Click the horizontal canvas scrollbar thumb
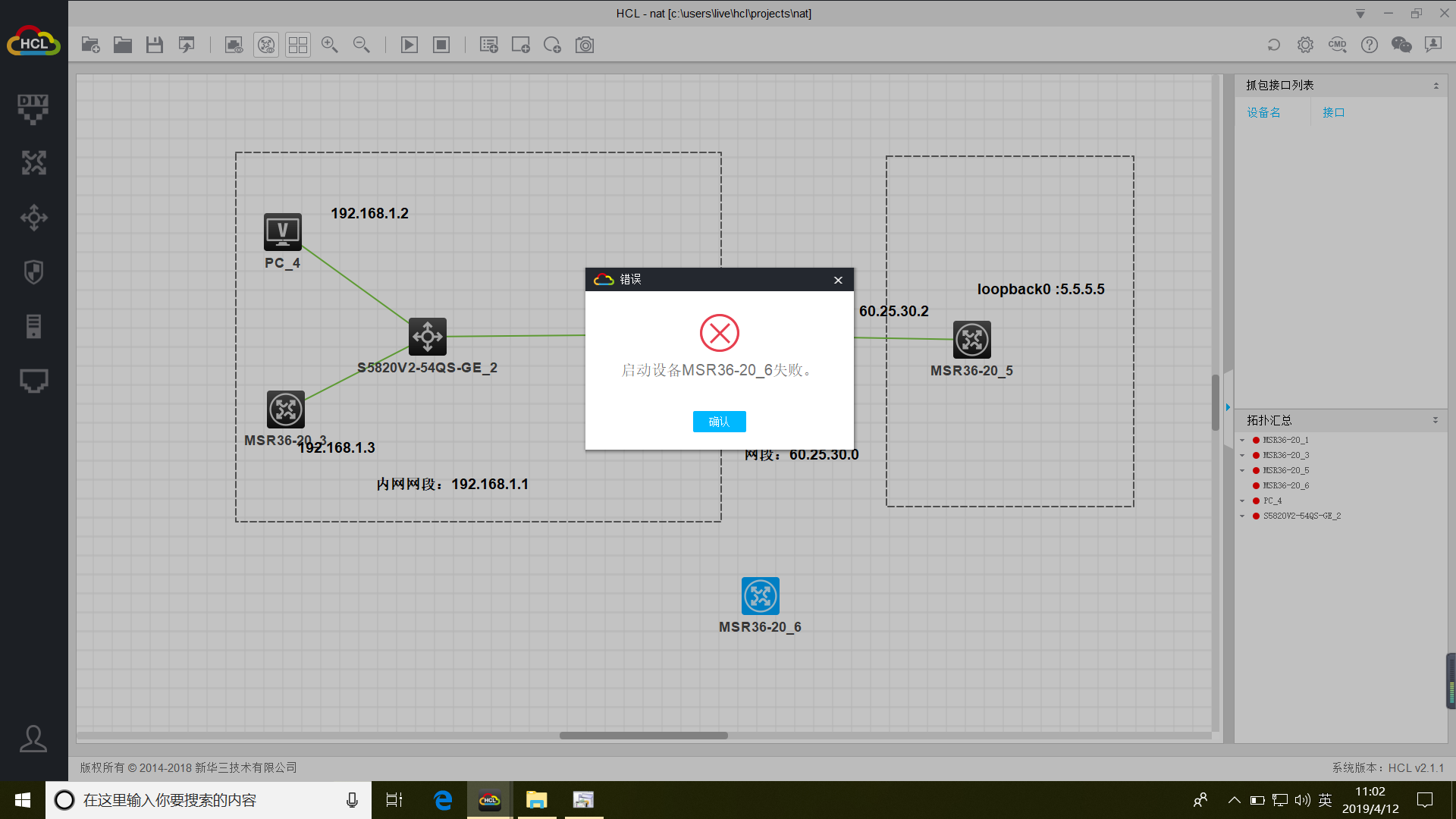This screenshot has width=1456, height=819. tap(643, 736)
